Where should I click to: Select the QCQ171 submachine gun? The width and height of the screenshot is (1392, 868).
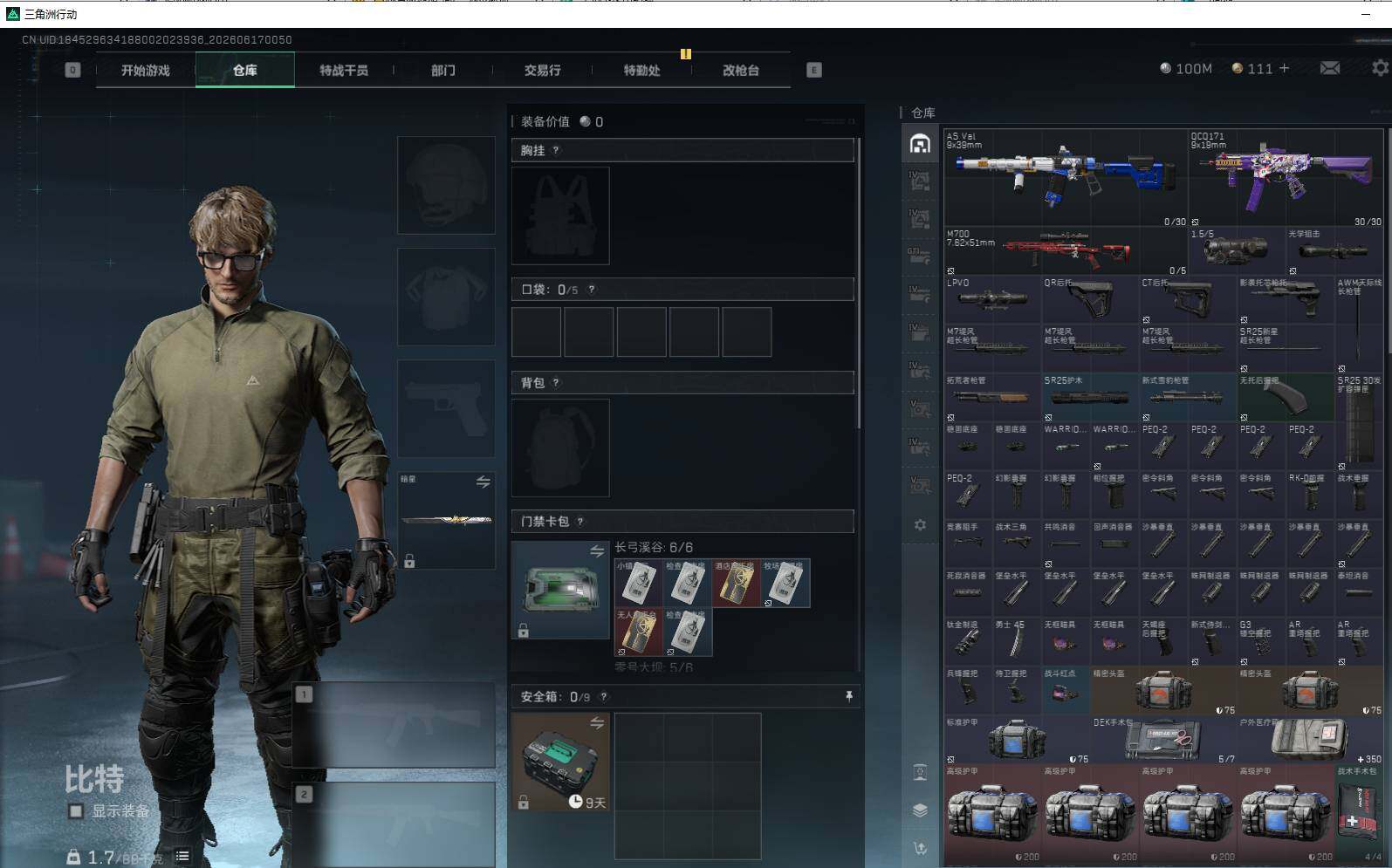[x=1286, y=179]
